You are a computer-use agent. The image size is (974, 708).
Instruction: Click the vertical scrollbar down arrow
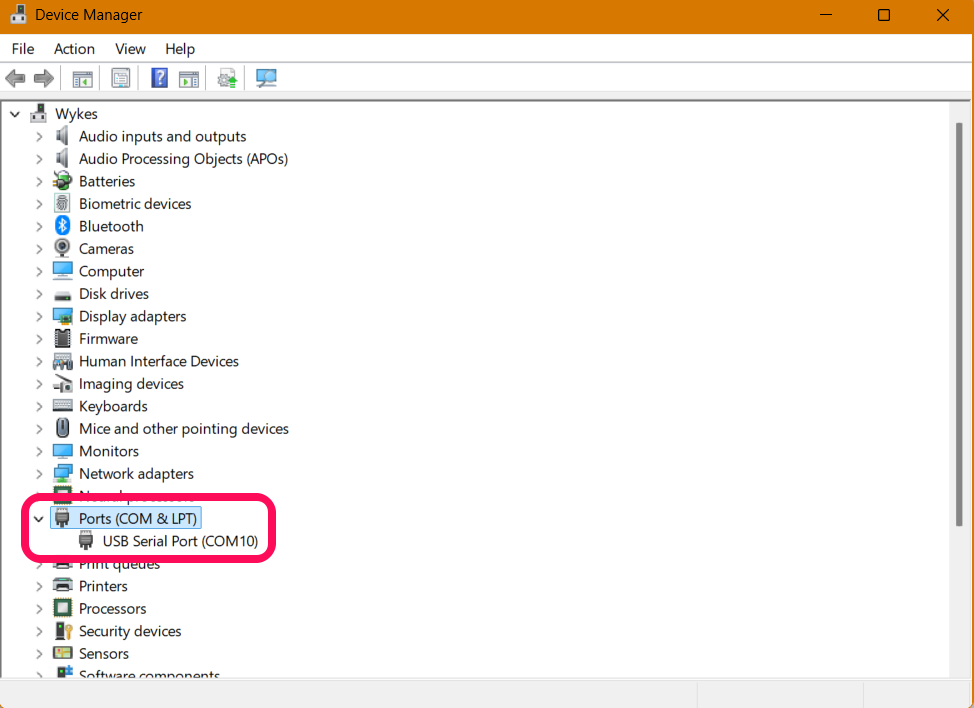coord(960,668)
